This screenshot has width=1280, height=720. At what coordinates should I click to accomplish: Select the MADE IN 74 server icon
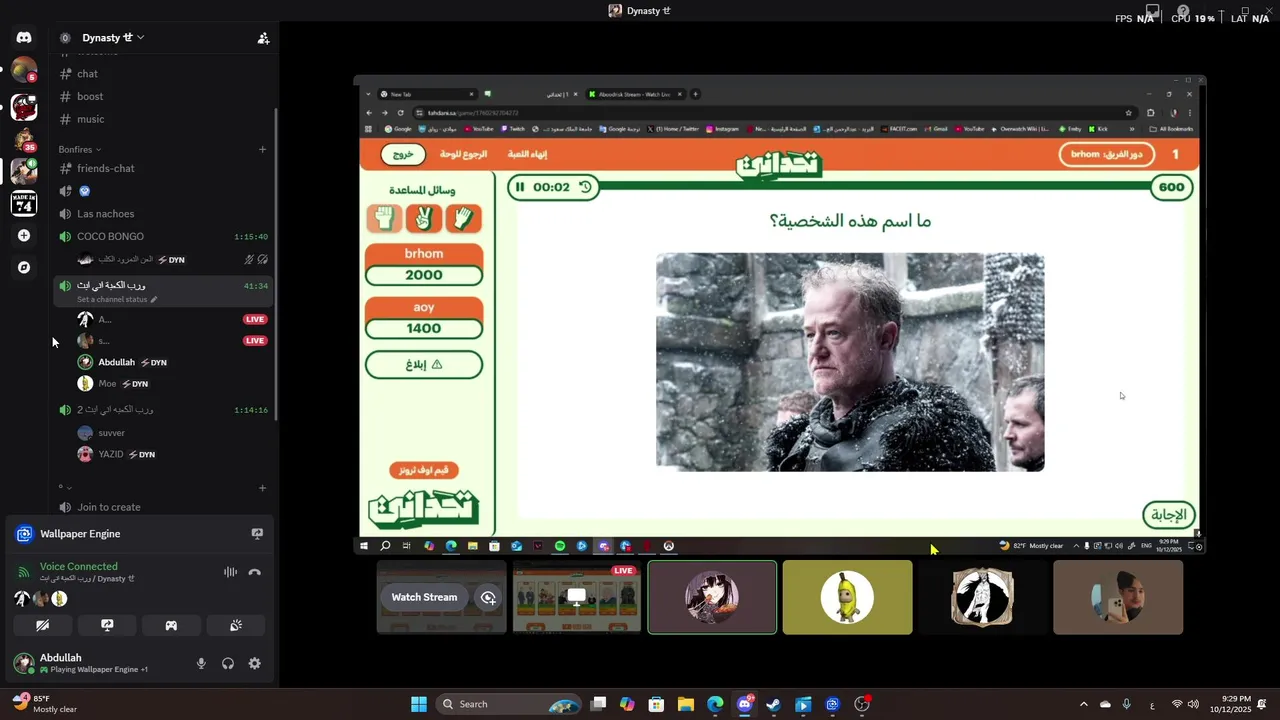coord(24,204)
